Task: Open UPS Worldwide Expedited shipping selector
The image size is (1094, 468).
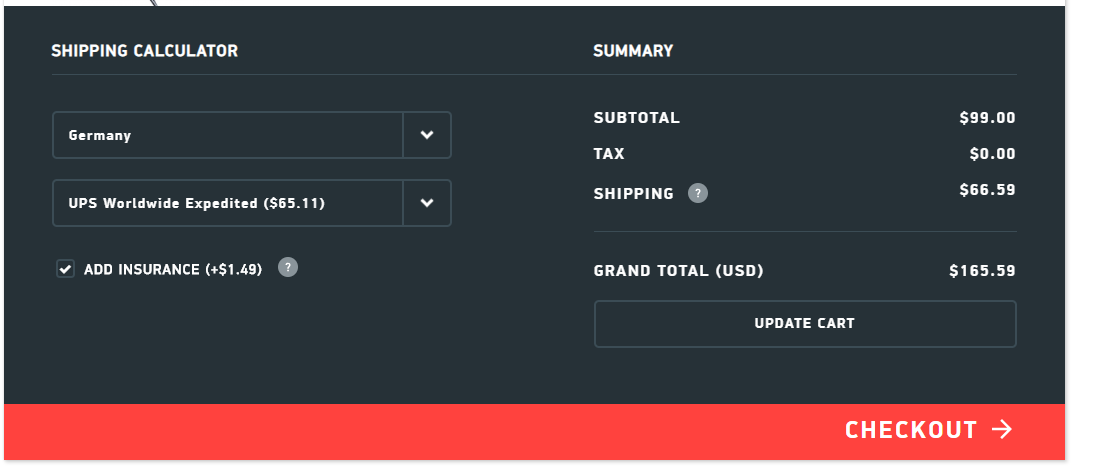Action: [228, 203]
